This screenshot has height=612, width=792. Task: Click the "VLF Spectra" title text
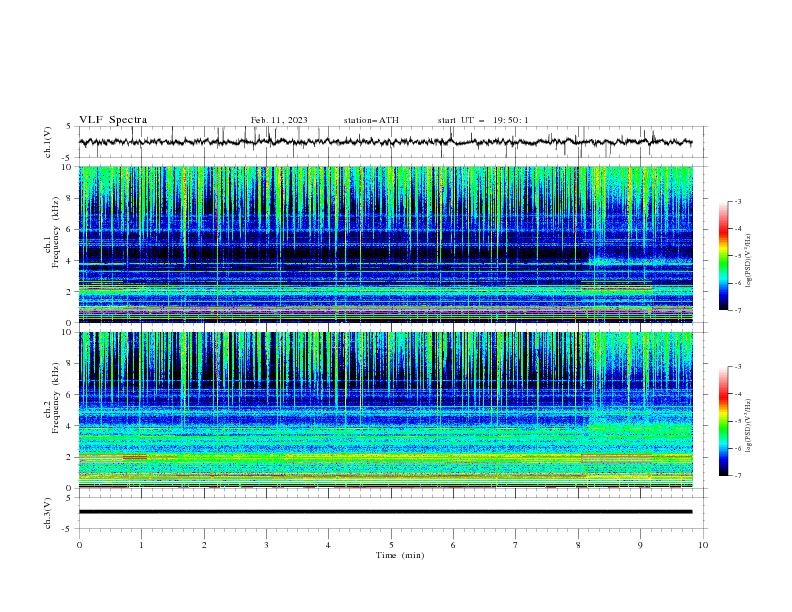click(113, 120)
